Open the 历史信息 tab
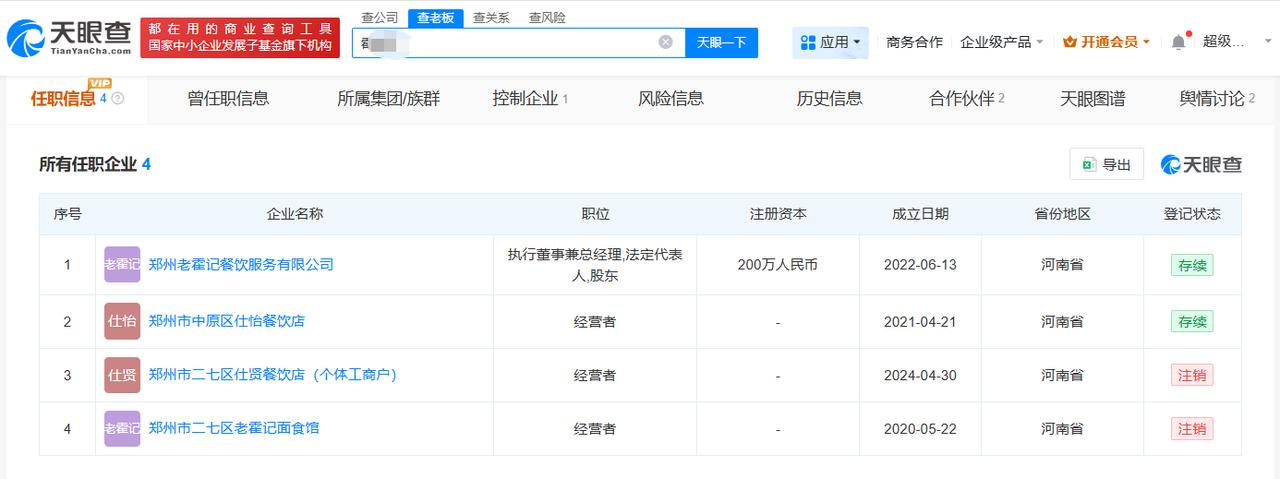Viewport: 1280px width, 479px height. coord(829,99)
